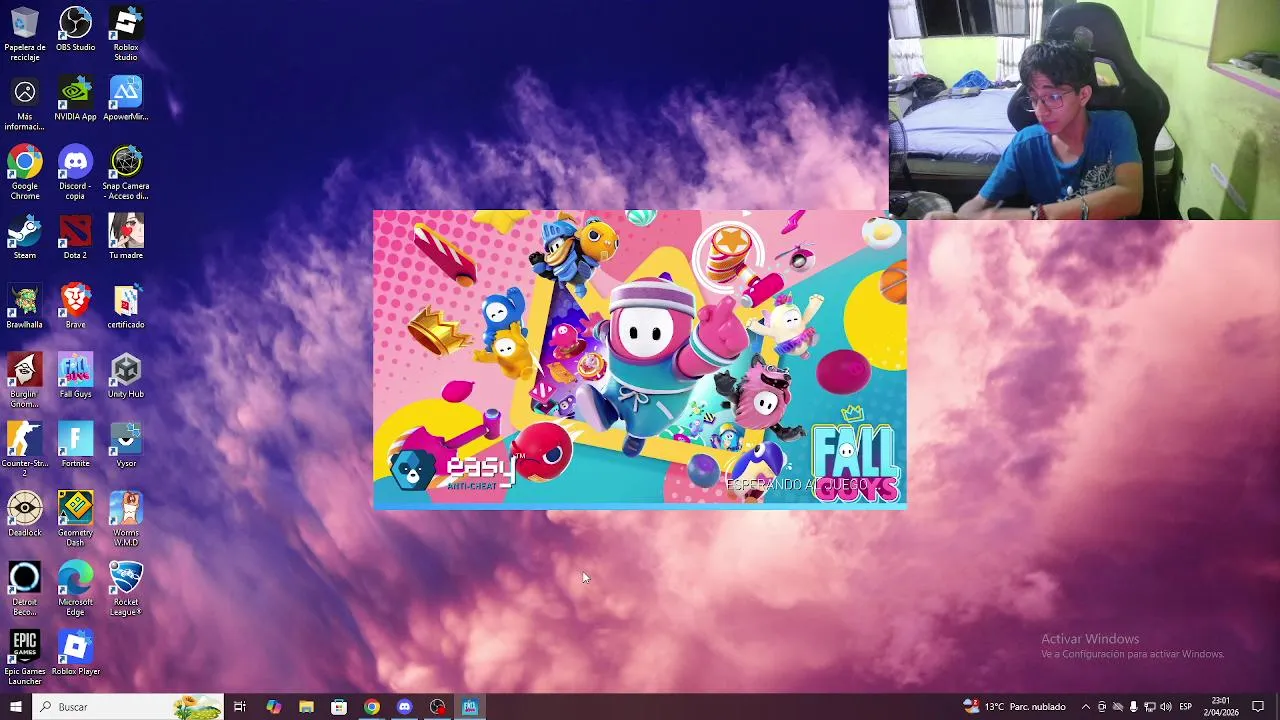This screenshot has height=720, width=1280.
Task: Select the ApowerMirror desktop icon
Action: pos(125,99)
